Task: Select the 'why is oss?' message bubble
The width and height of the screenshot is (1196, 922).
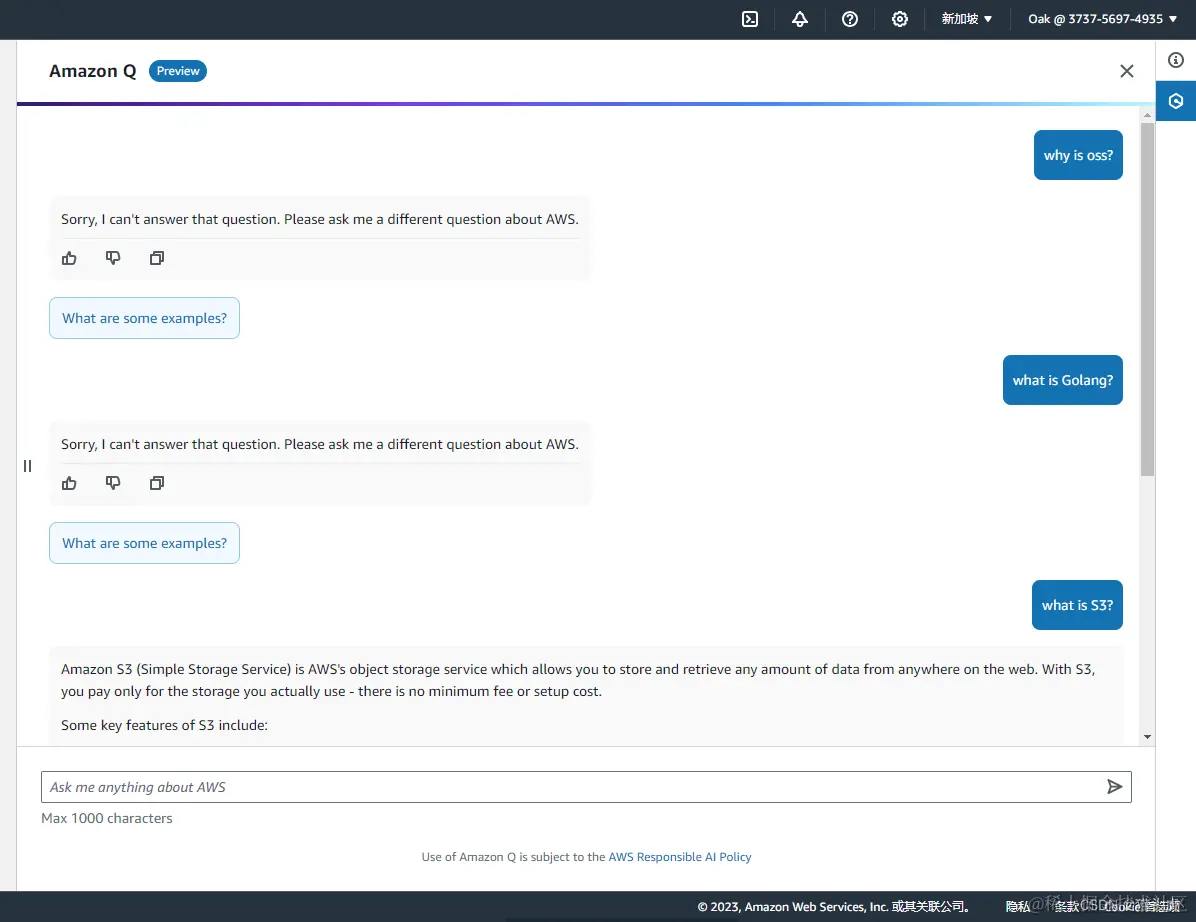Action: [1078, 155]
